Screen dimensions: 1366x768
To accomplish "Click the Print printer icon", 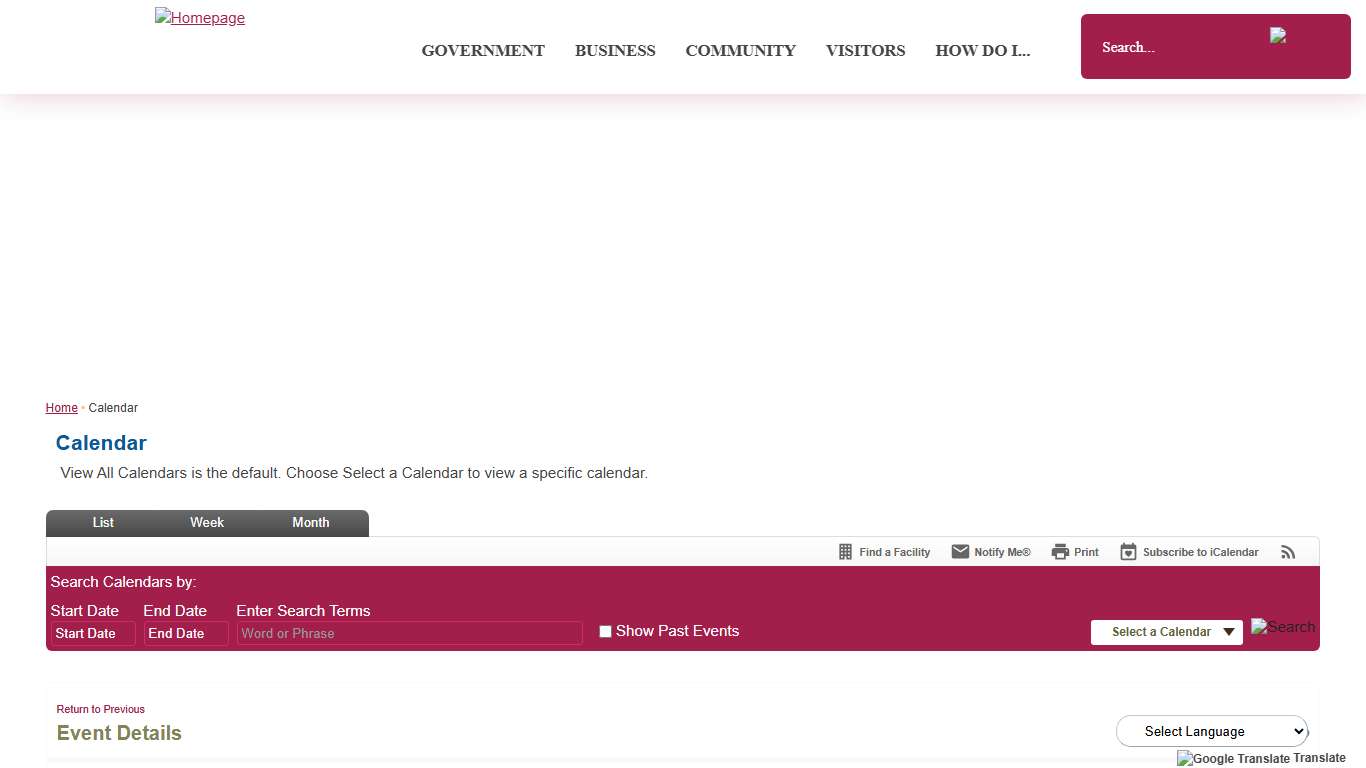I will coord(1060,552).
